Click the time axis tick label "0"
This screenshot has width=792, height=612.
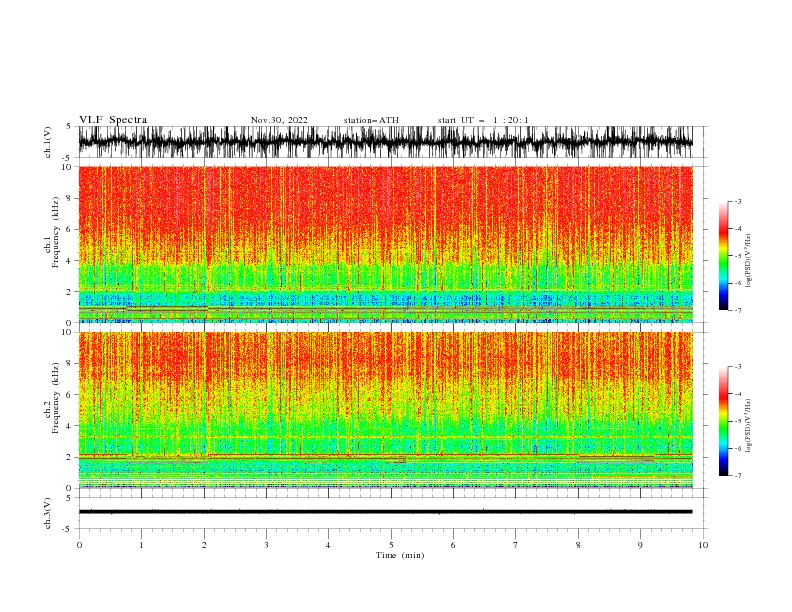pos(79,545)
